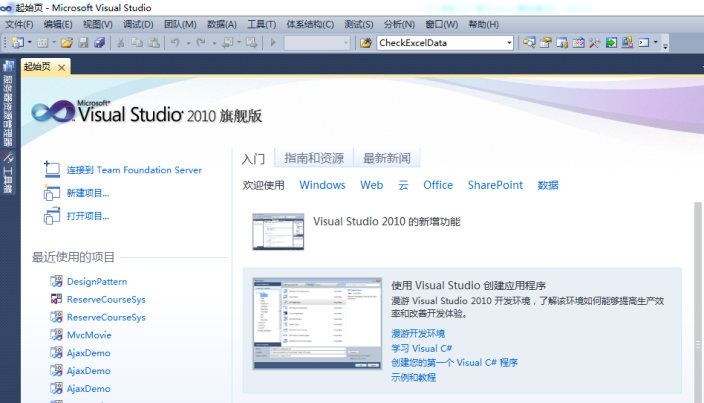Open the New Project icon's dropdown arrow

coord(30,43)
